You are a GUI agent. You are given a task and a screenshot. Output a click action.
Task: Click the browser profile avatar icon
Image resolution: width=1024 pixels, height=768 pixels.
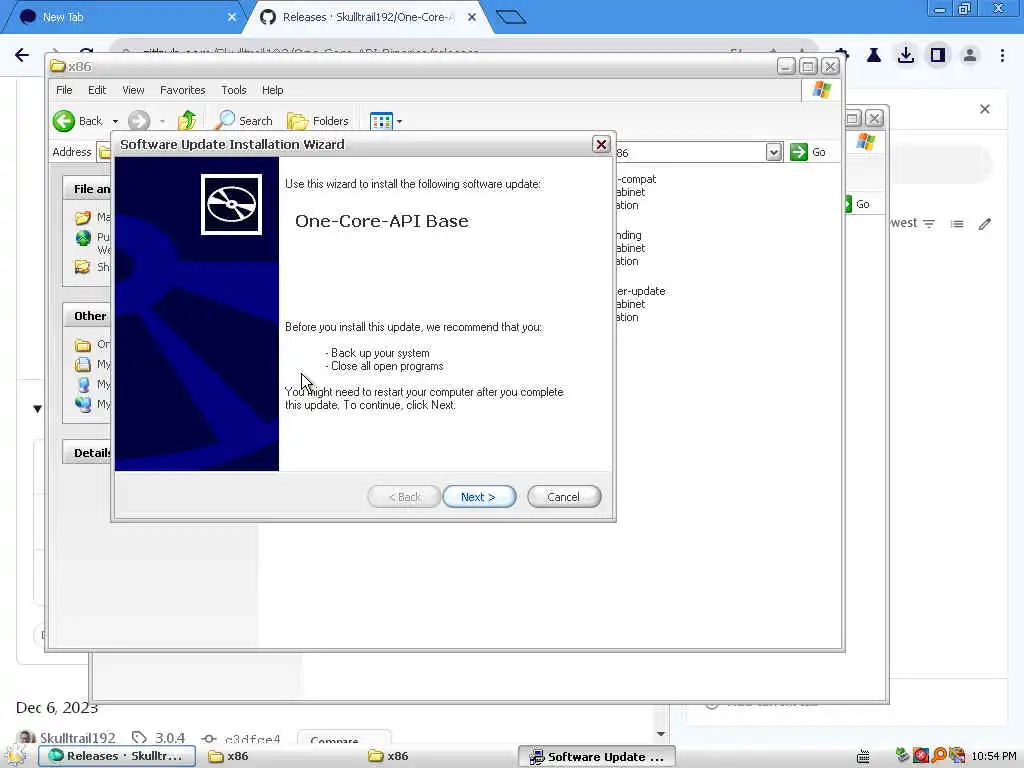(x=970, y=56)
